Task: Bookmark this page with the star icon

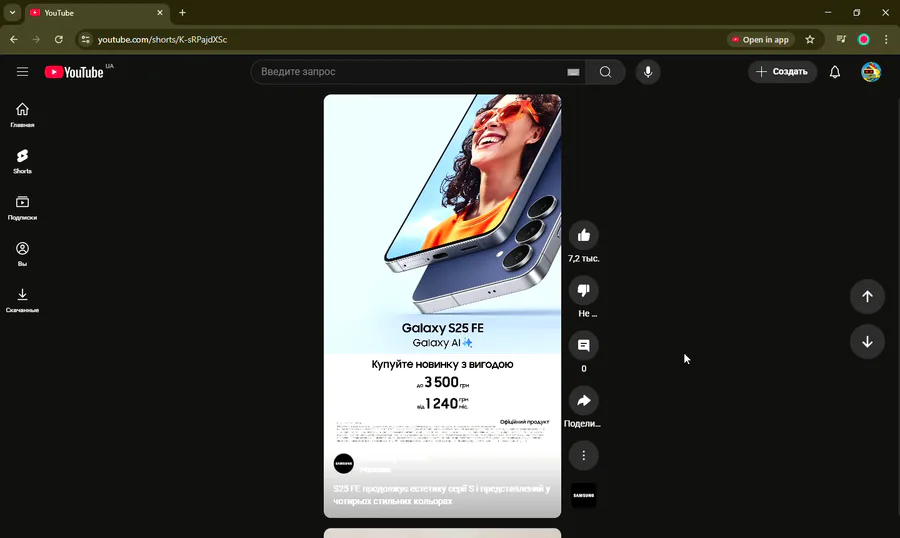Action: pyautogui.click(x=810, y=40)
